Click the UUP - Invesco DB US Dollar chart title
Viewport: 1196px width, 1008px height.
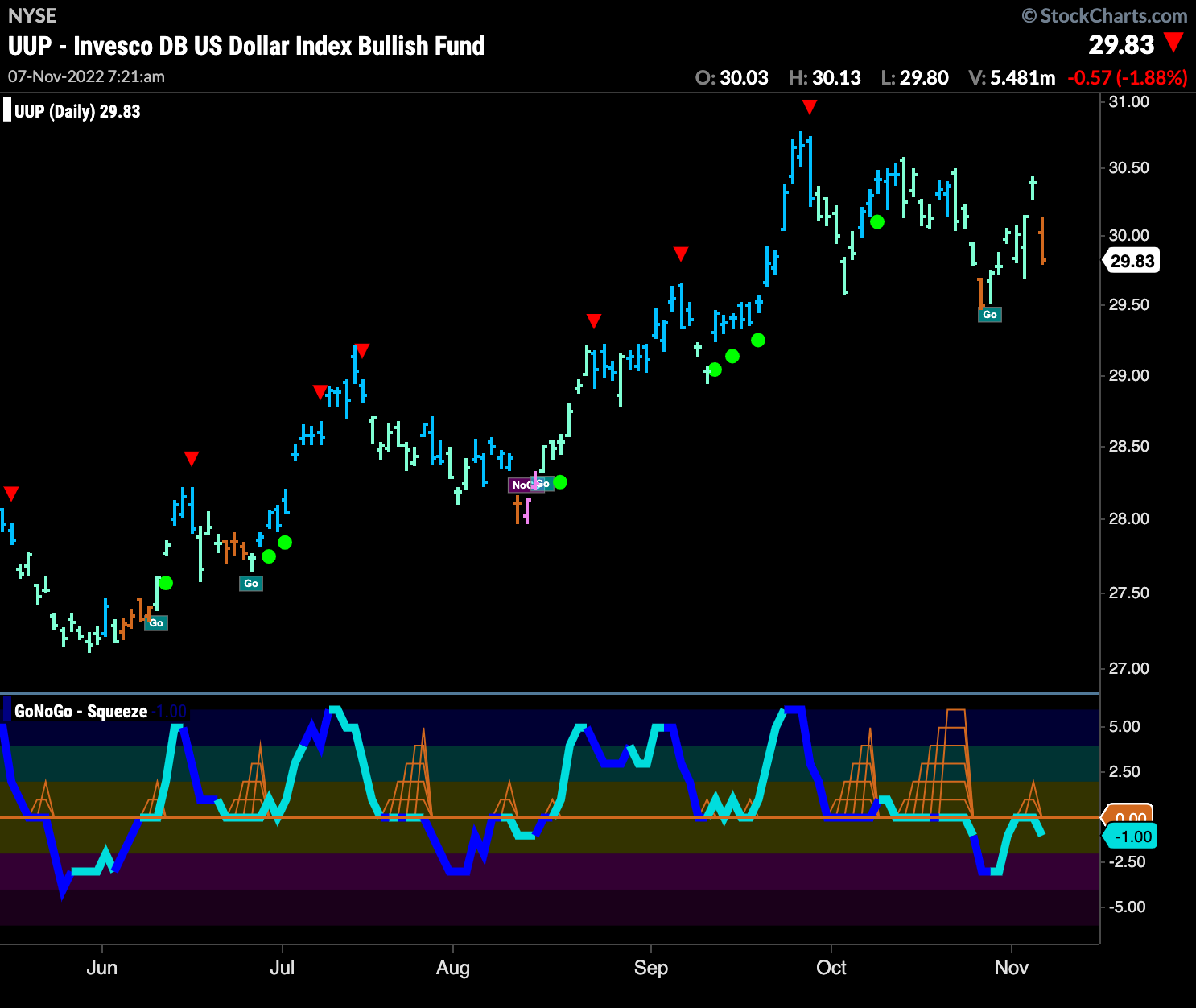pyautogui.click(x=246, y=46)
